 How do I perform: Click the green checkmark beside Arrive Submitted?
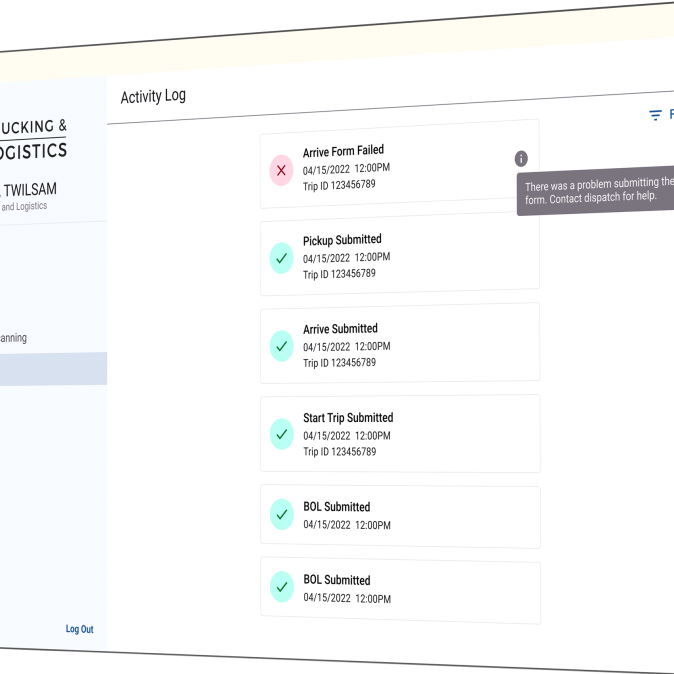[x=281, y=346]
